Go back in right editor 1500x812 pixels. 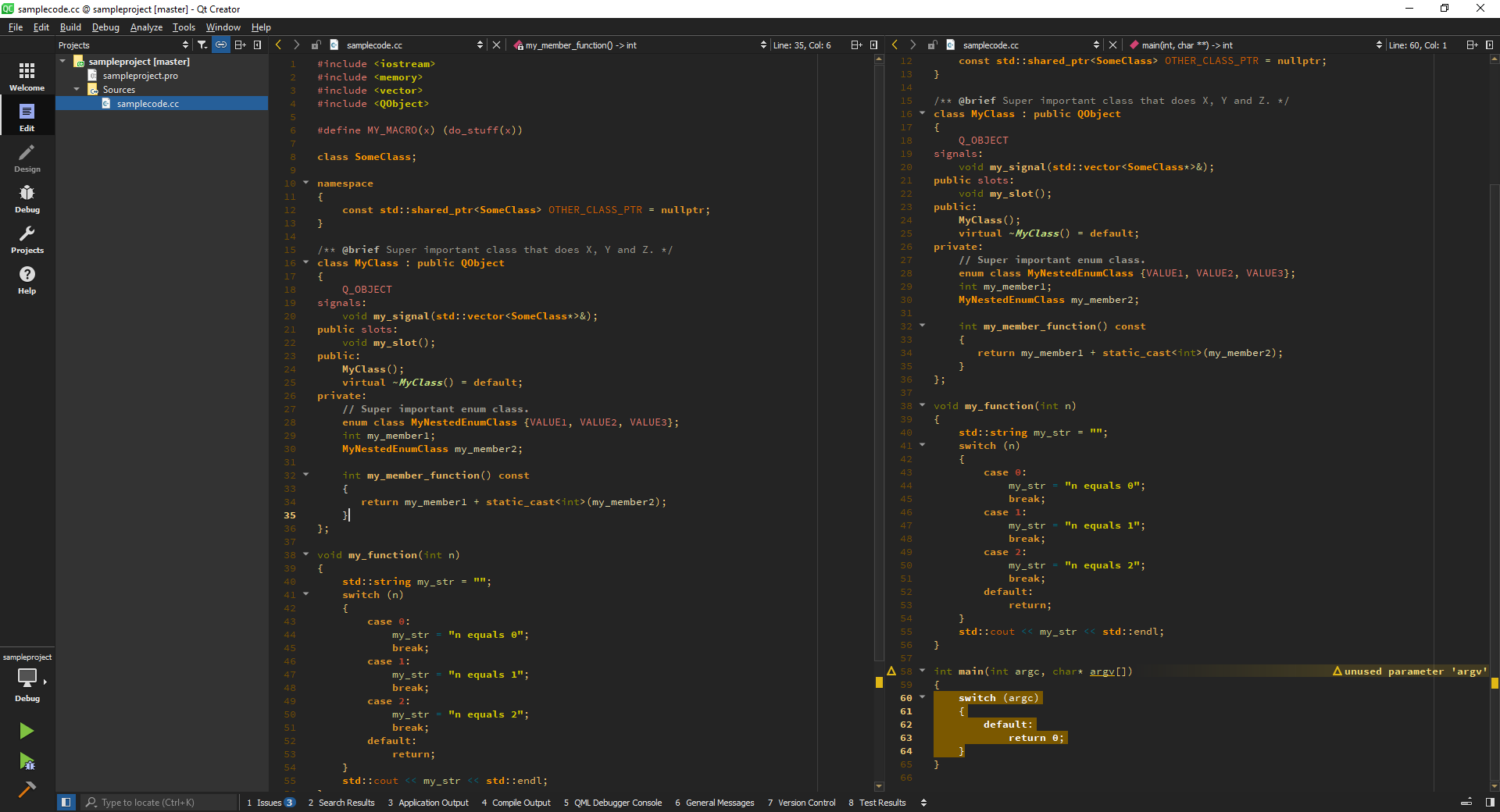point(895,45)
